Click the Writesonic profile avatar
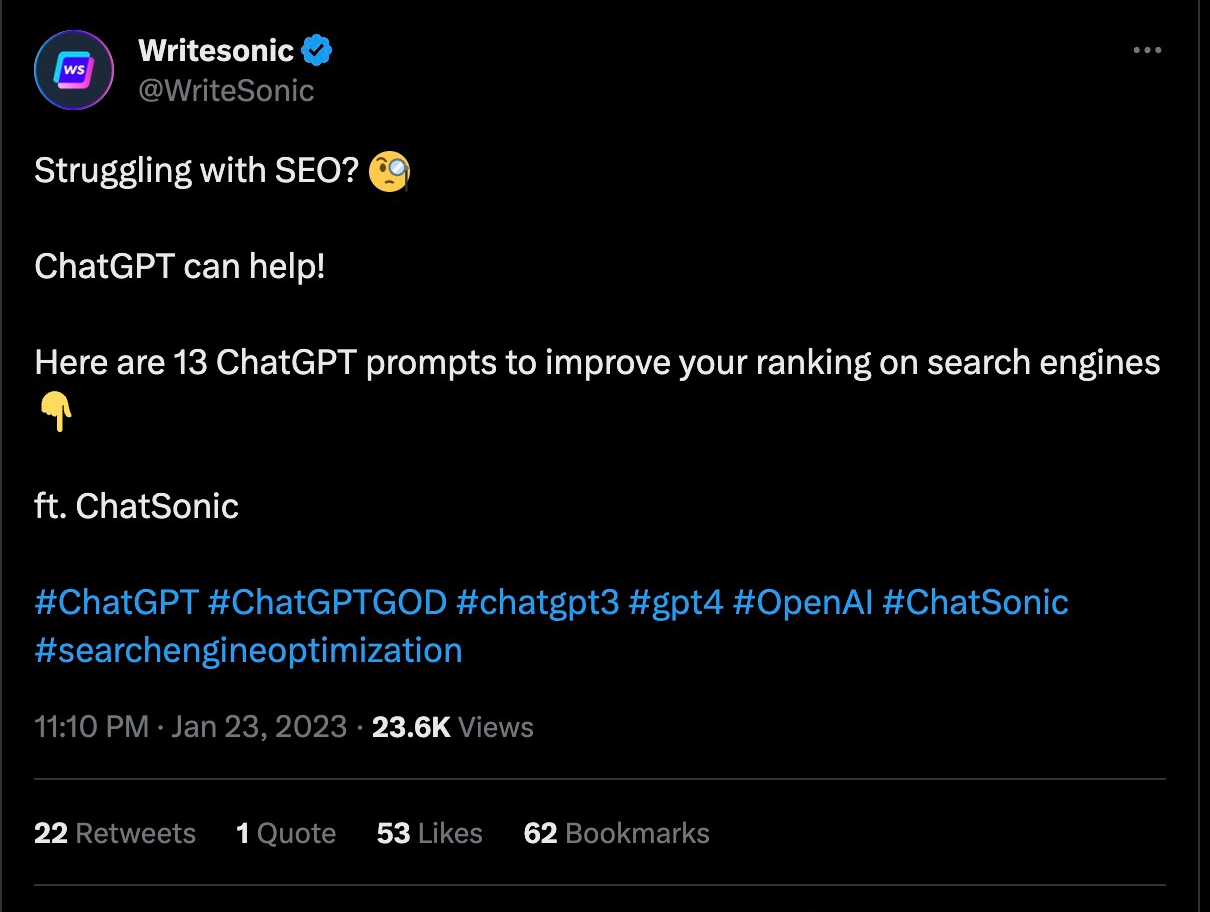1210x912 pixels. tap(72, 69)
